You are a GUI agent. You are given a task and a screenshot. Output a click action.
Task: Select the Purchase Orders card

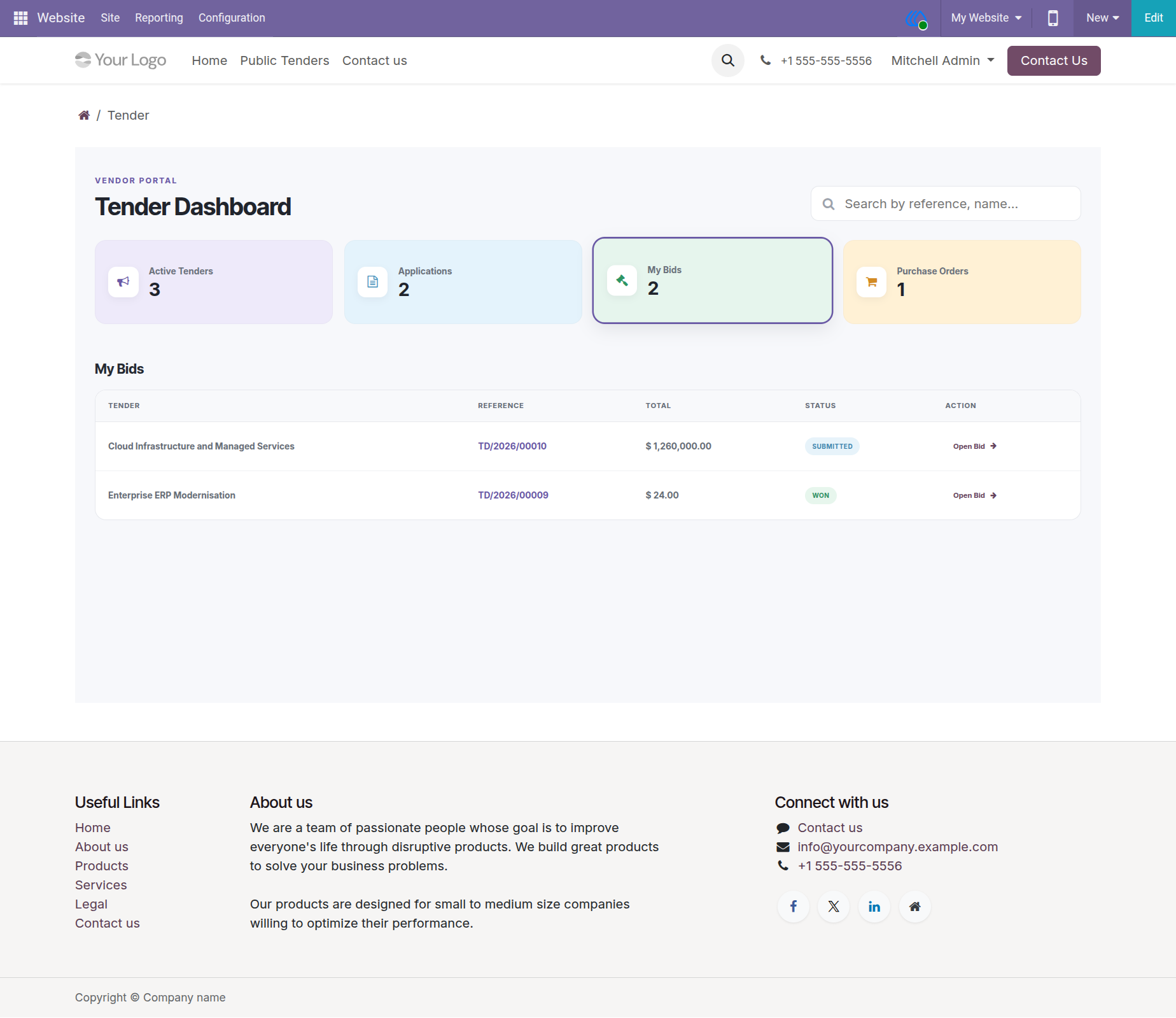click(962, 282)
